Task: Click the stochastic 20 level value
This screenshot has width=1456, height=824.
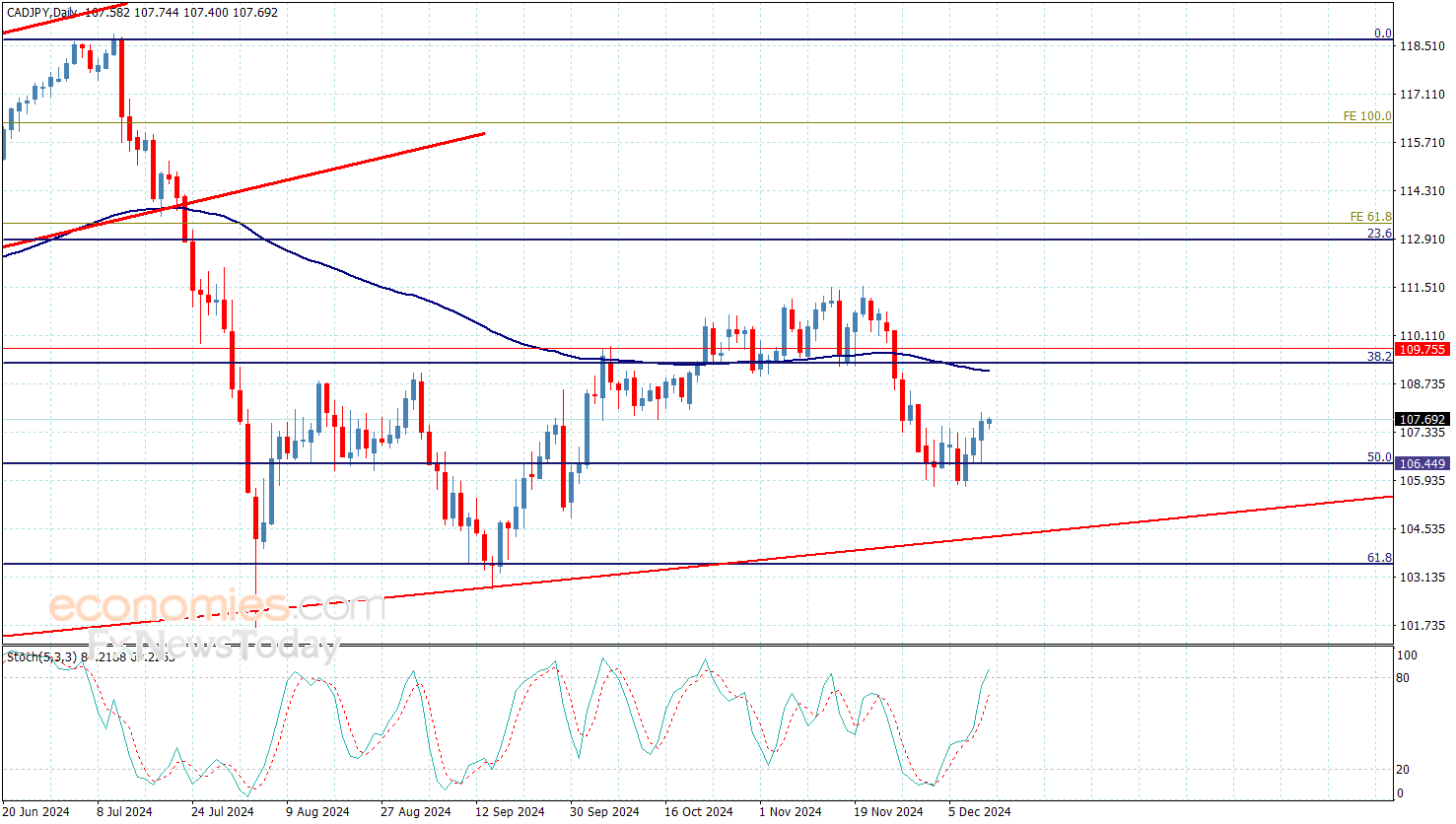Action: (x=1403, y=770)
